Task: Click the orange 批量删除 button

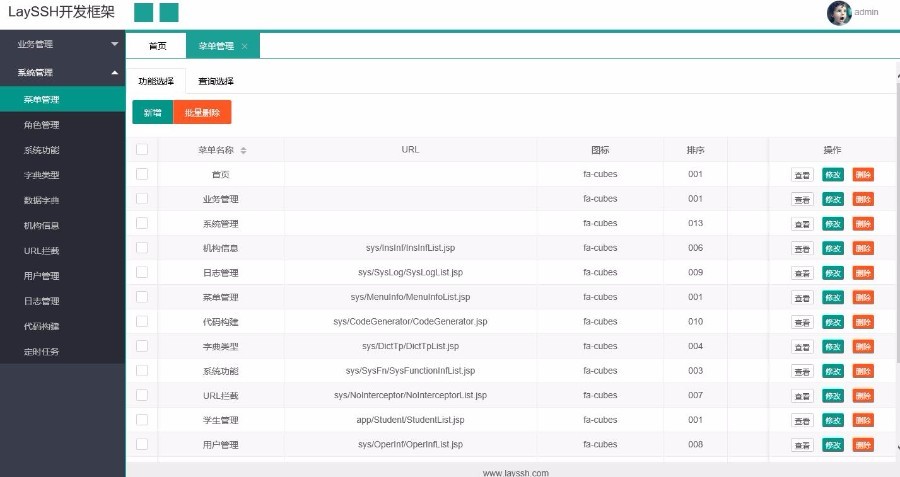Action: pos(202,113)
